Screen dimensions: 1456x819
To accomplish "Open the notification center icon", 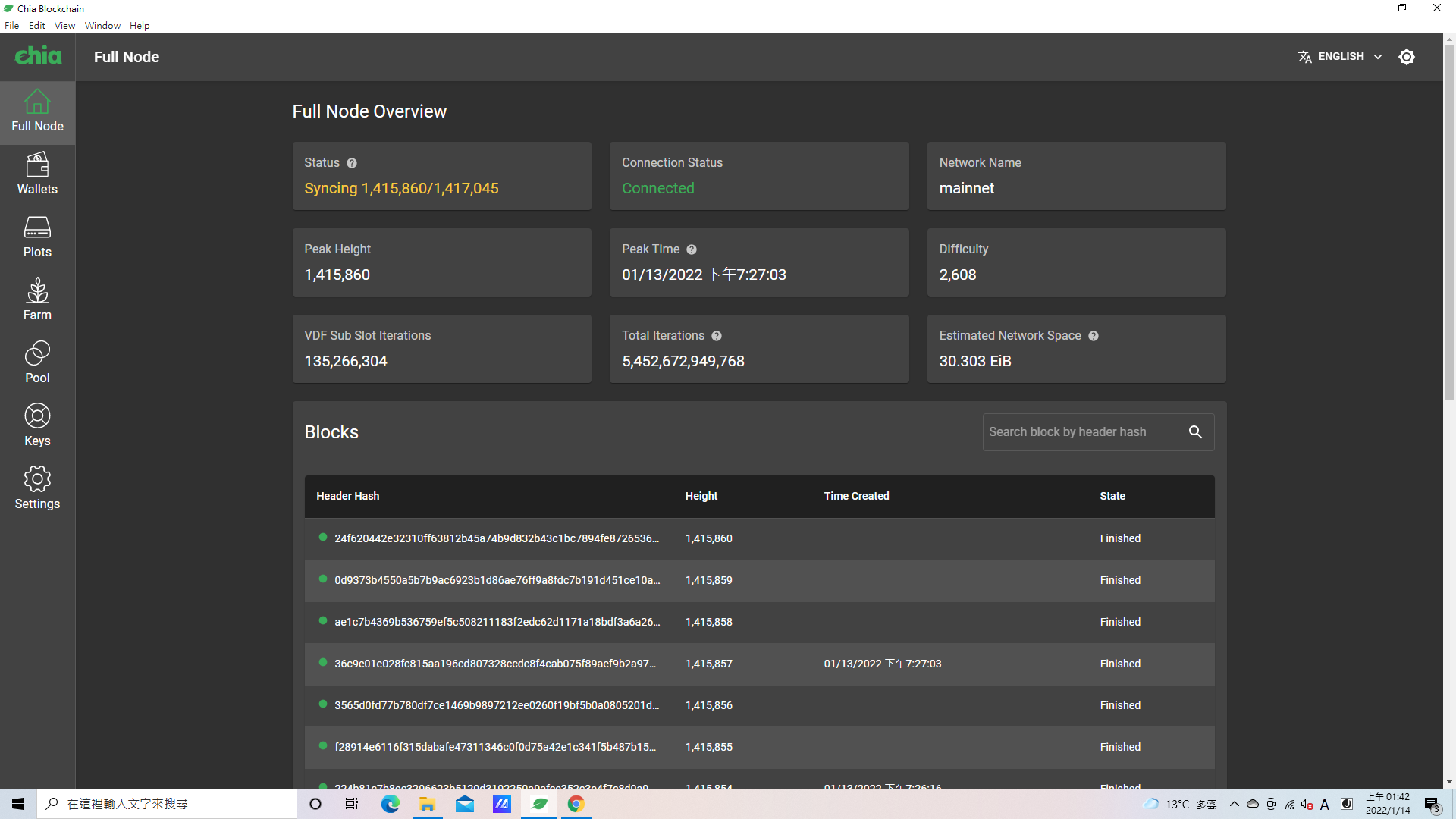I will tap(1432, 805).
